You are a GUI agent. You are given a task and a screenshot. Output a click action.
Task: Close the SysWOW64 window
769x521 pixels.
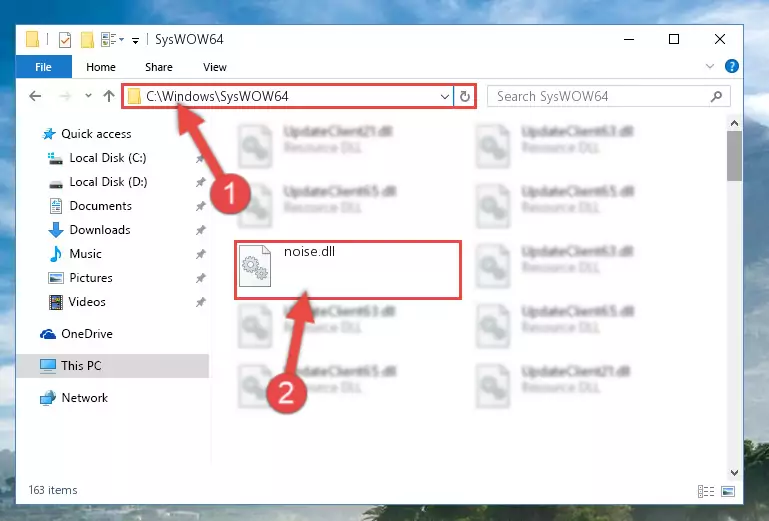coord(719,39)
